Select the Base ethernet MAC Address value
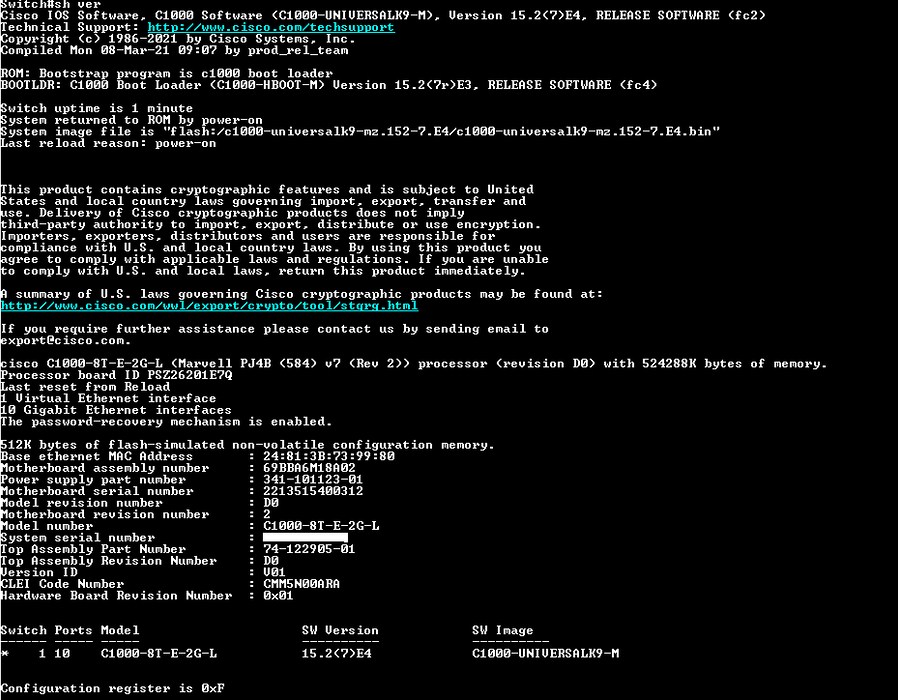898x700 pixels. tap(328, 456)
